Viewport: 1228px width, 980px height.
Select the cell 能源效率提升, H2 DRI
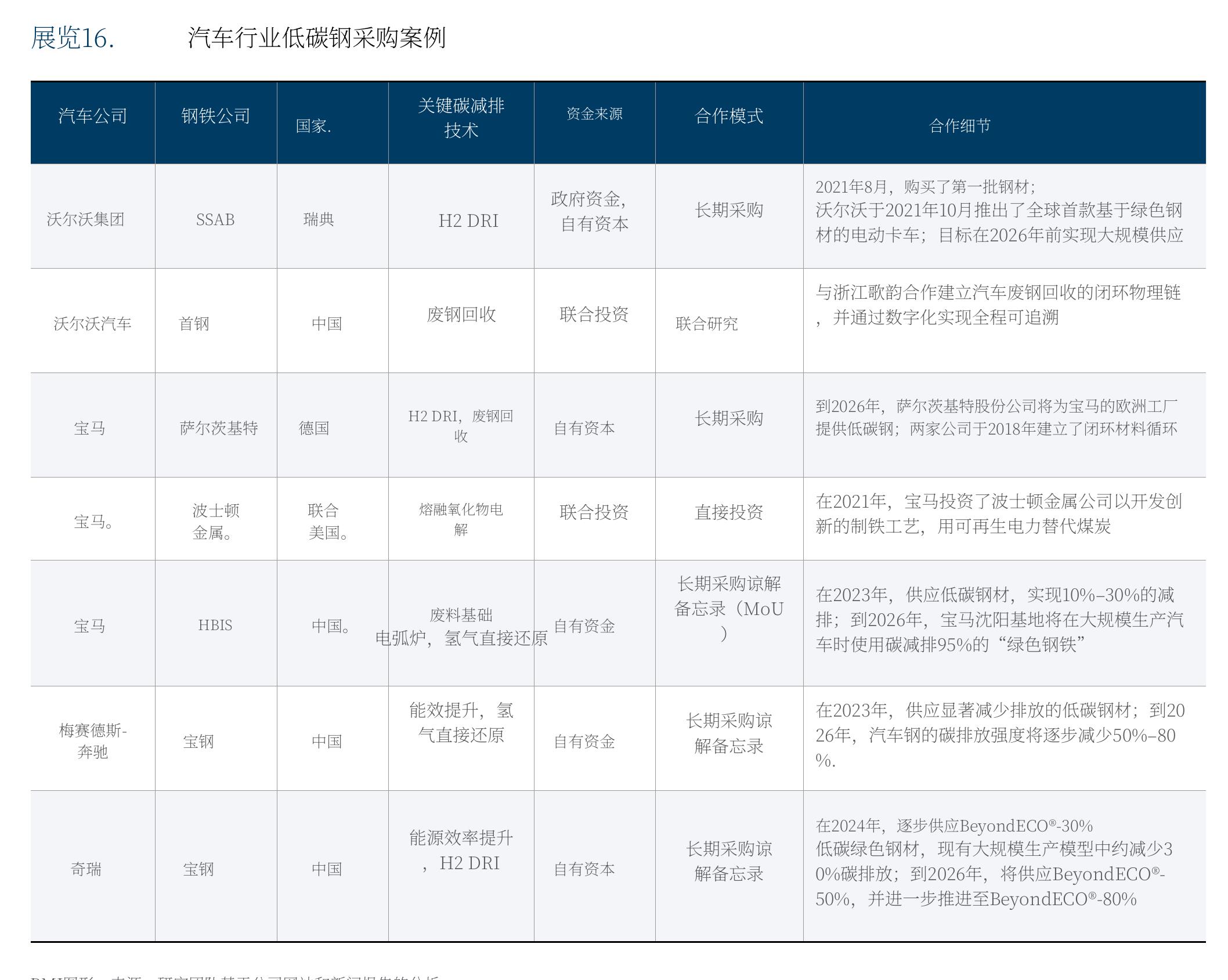[461, 851]
